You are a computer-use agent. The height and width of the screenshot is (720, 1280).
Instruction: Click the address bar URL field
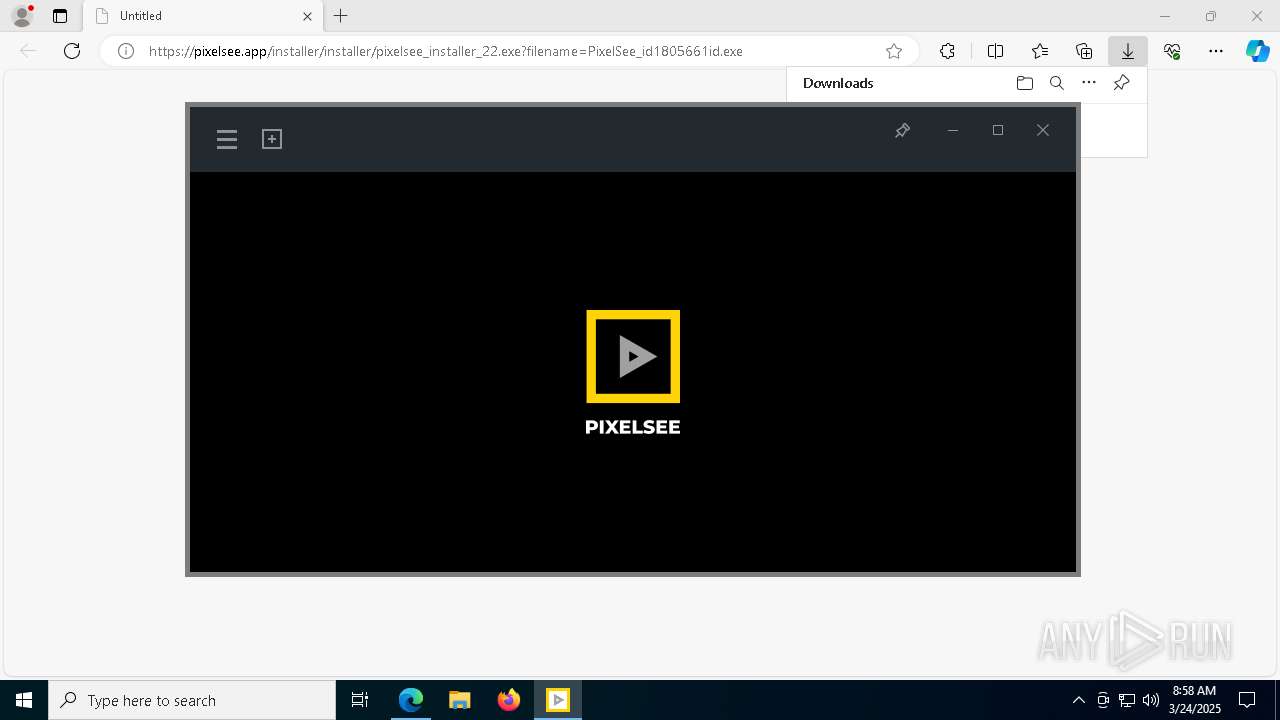tap(509, 51)
